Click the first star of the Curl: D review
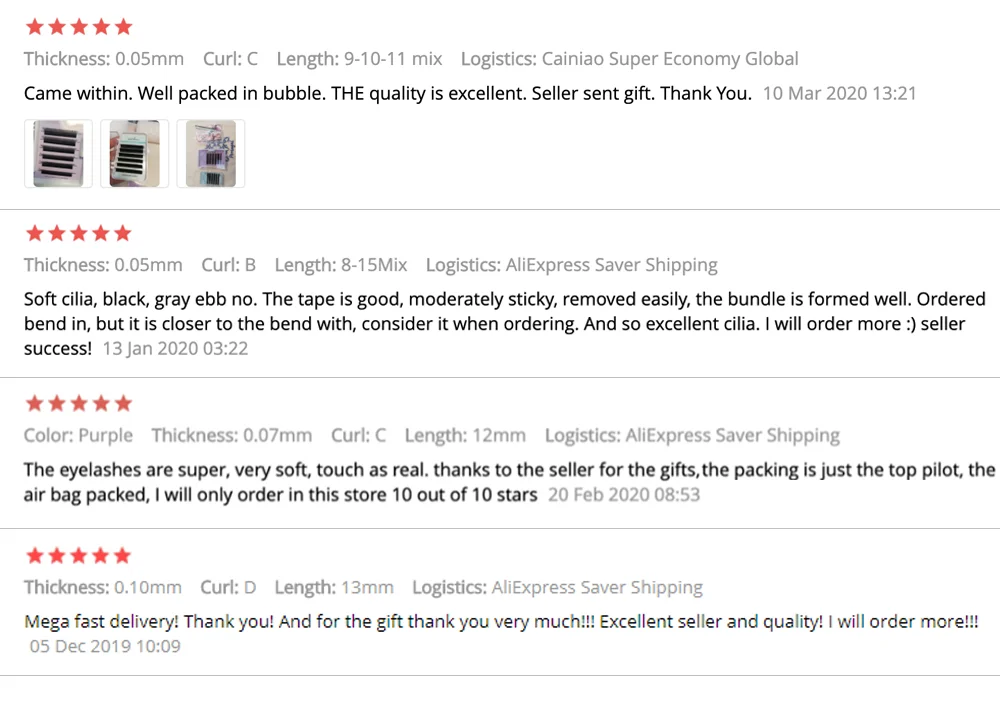1000x708 pixels. [x=34, y=555]
